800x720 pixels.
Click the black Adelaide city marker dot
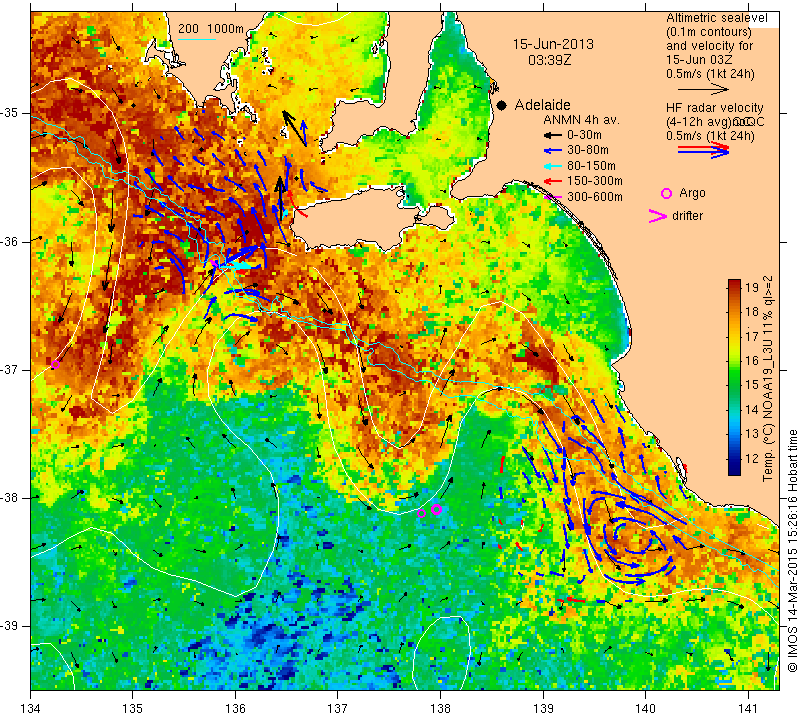click(502, 105)
